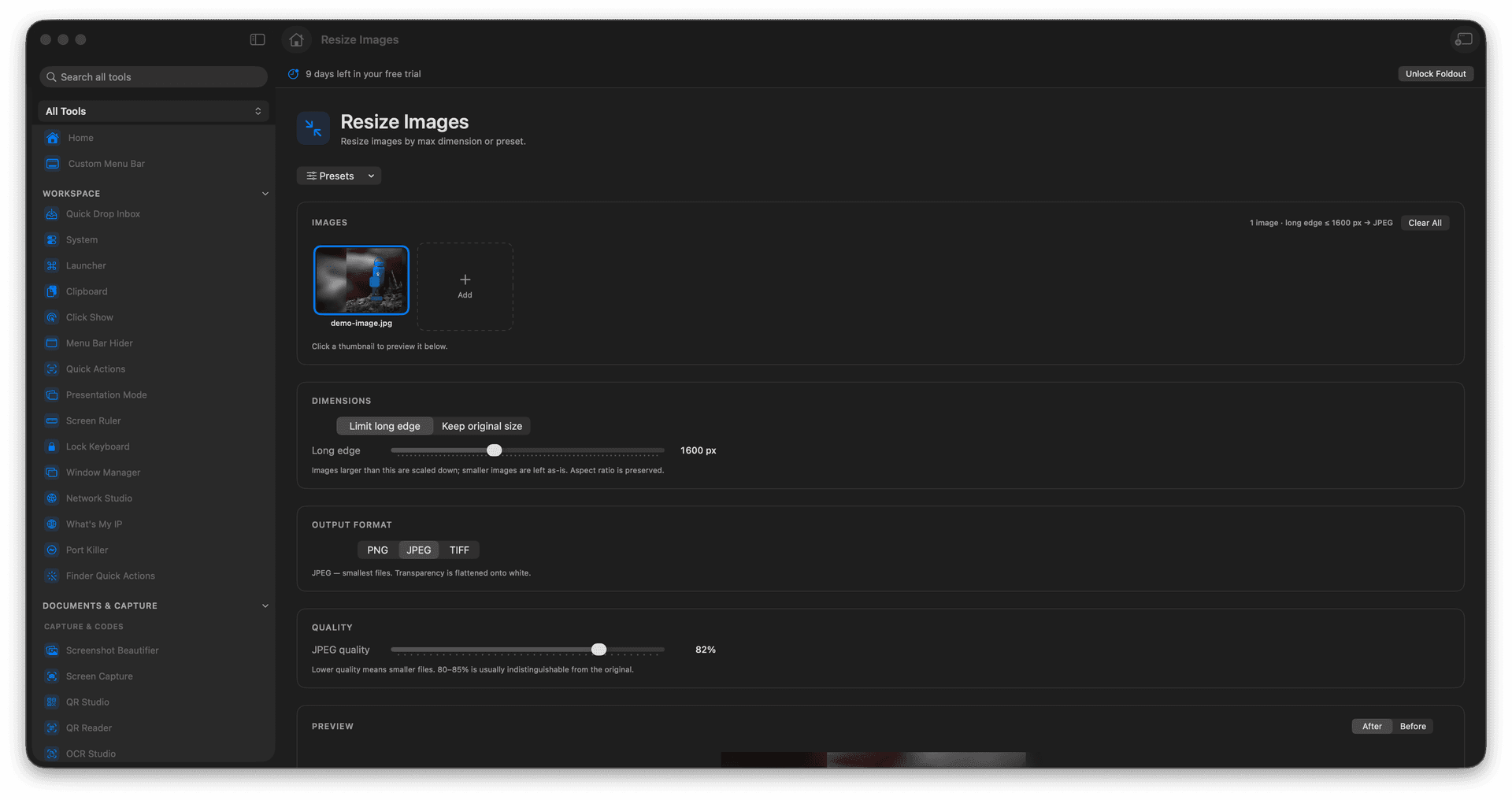The width and height of the screenshot is (1512, 800).
Task: Open Home in the sidebar
Action: (154, 138)
